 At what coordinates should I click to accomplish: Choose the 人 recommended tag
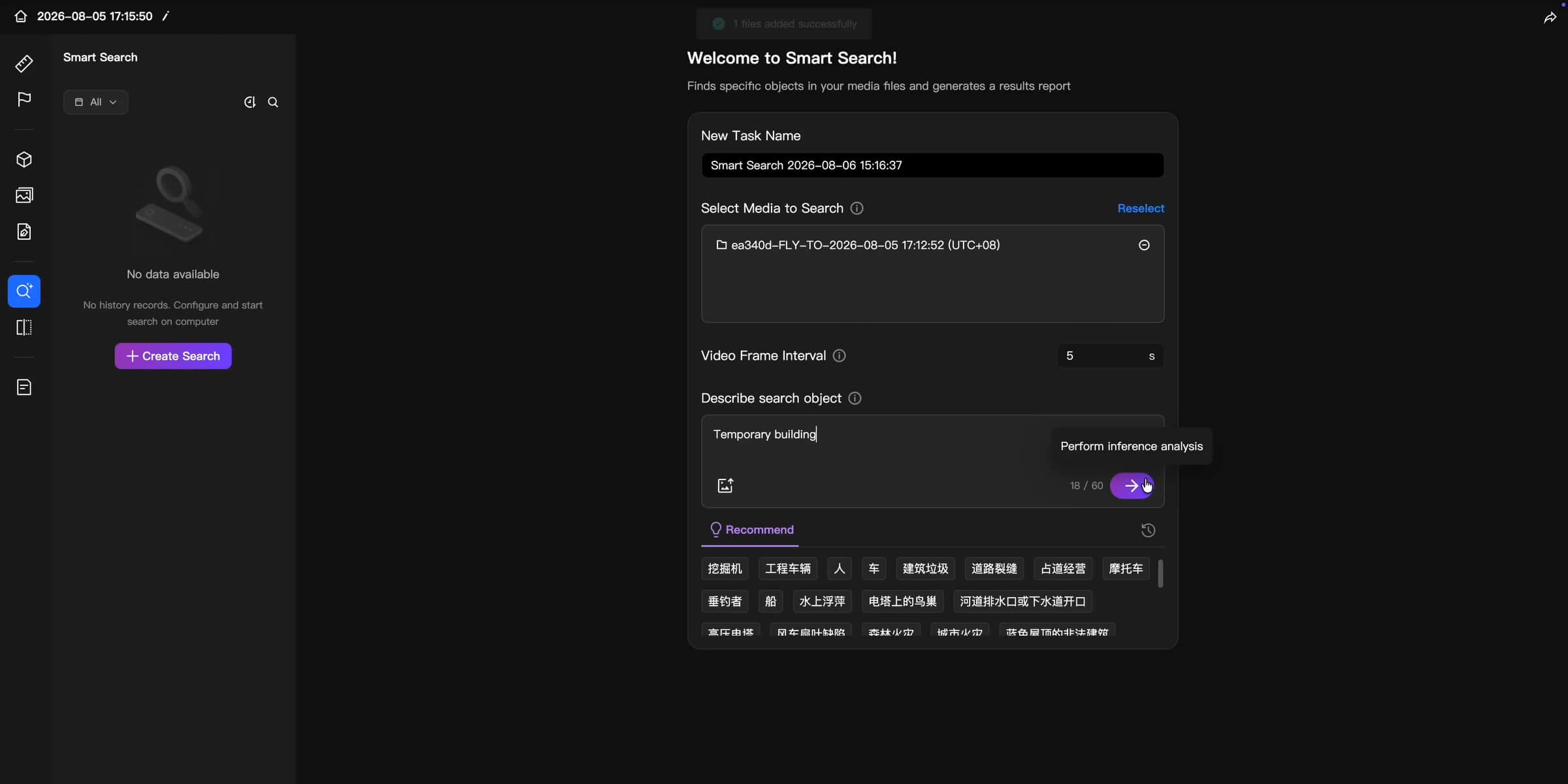tap(840, 568)
